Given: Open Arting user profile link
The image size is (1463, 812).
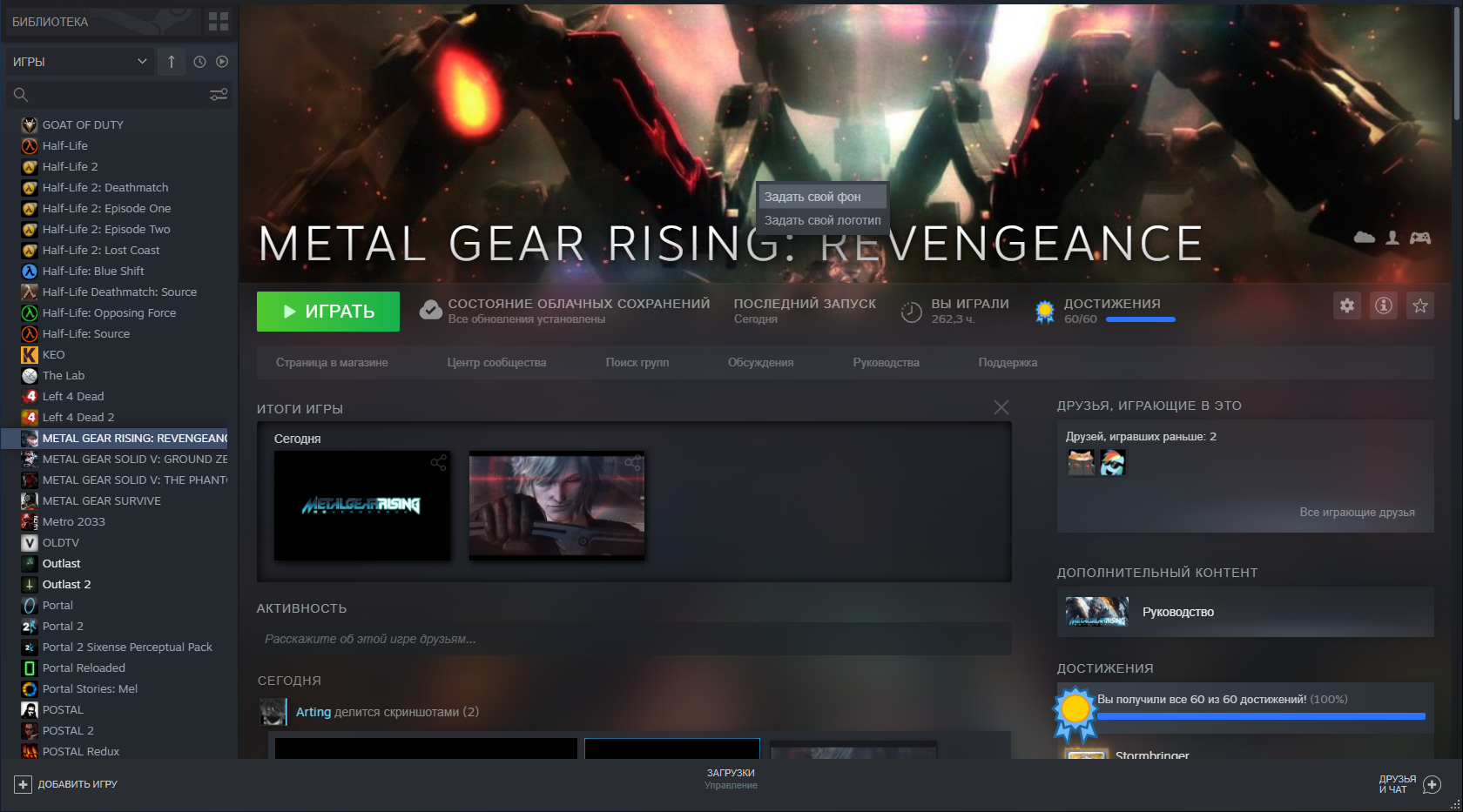Looking at the screenshot, I should [x=313, y=712].
